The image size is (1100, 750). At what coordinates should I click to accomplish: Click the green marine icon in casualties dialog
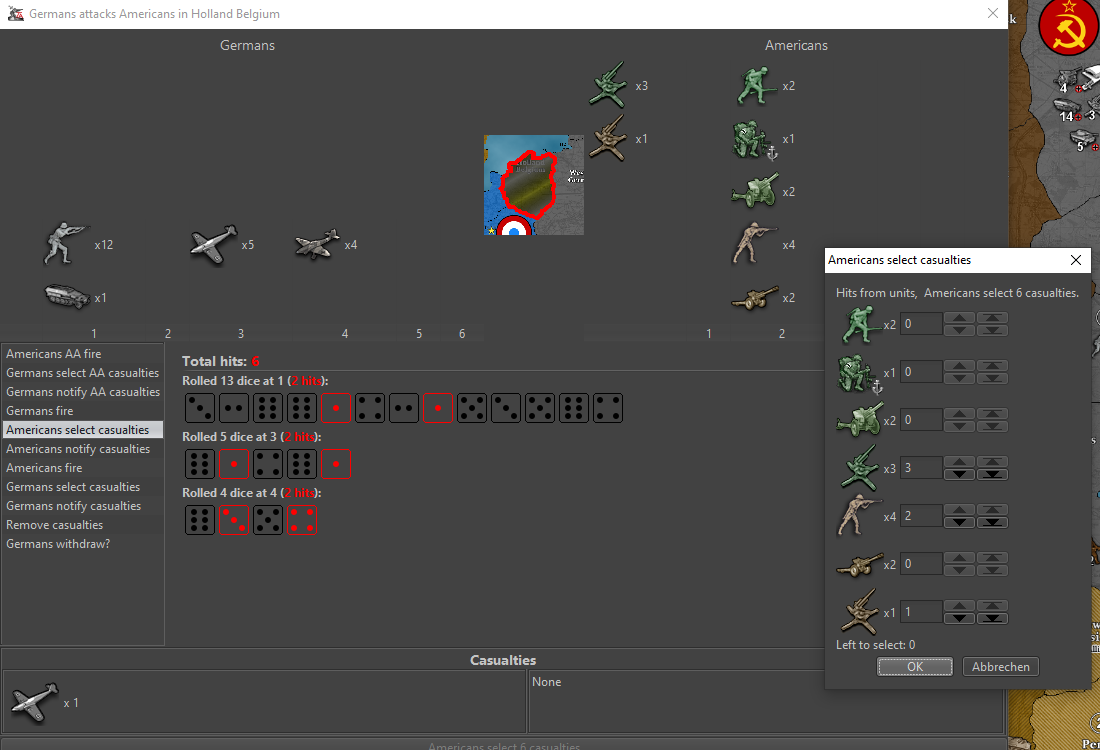(x=857, y=373)
